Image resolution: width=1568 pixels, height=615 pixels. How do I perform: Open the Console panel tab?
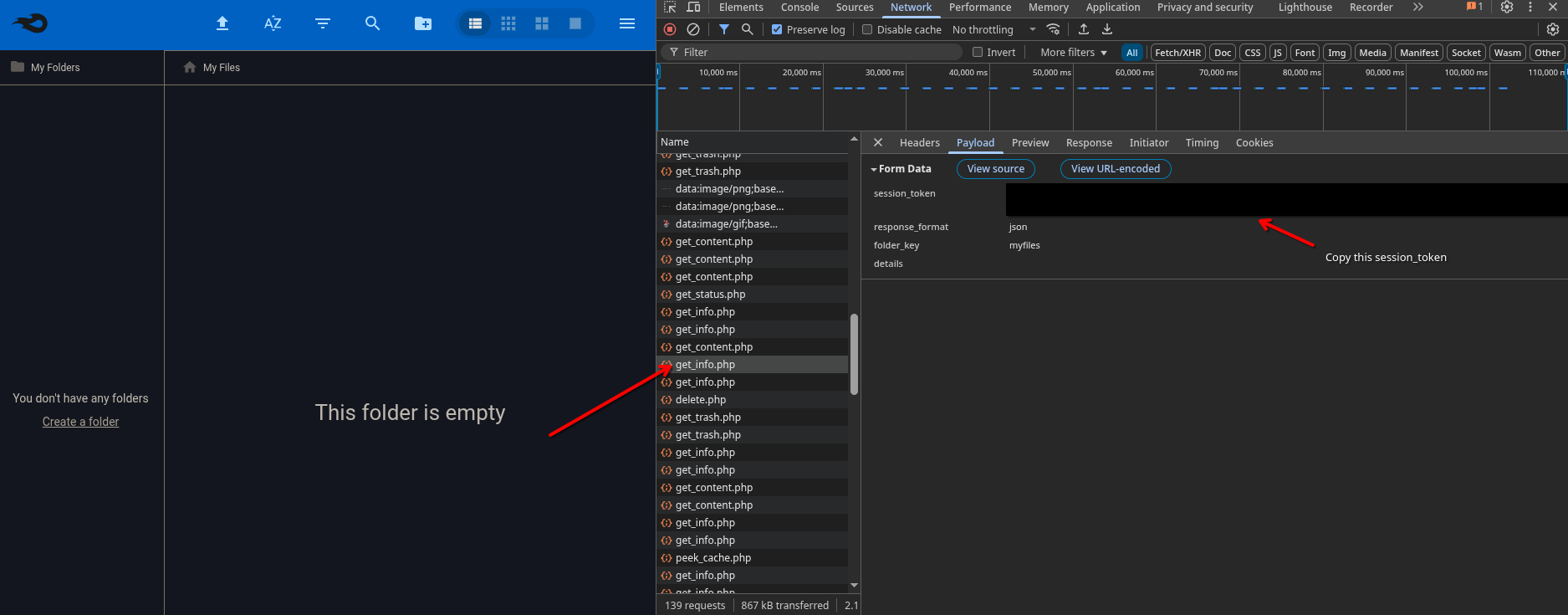799,8
